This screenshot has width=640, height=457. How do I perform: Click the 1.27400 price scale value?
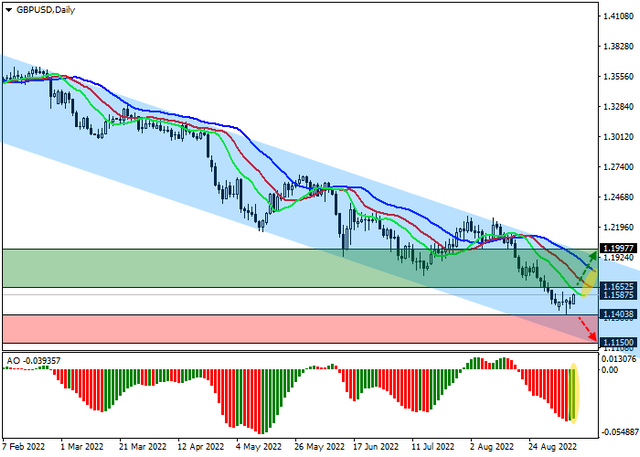[x=618, y=167]
